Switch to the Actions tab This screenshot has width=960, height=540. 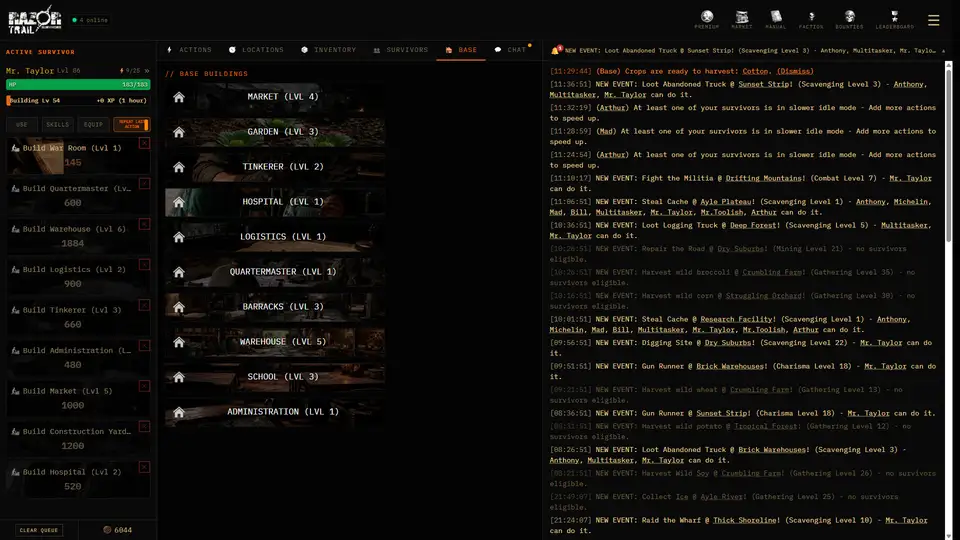point(190,50)
